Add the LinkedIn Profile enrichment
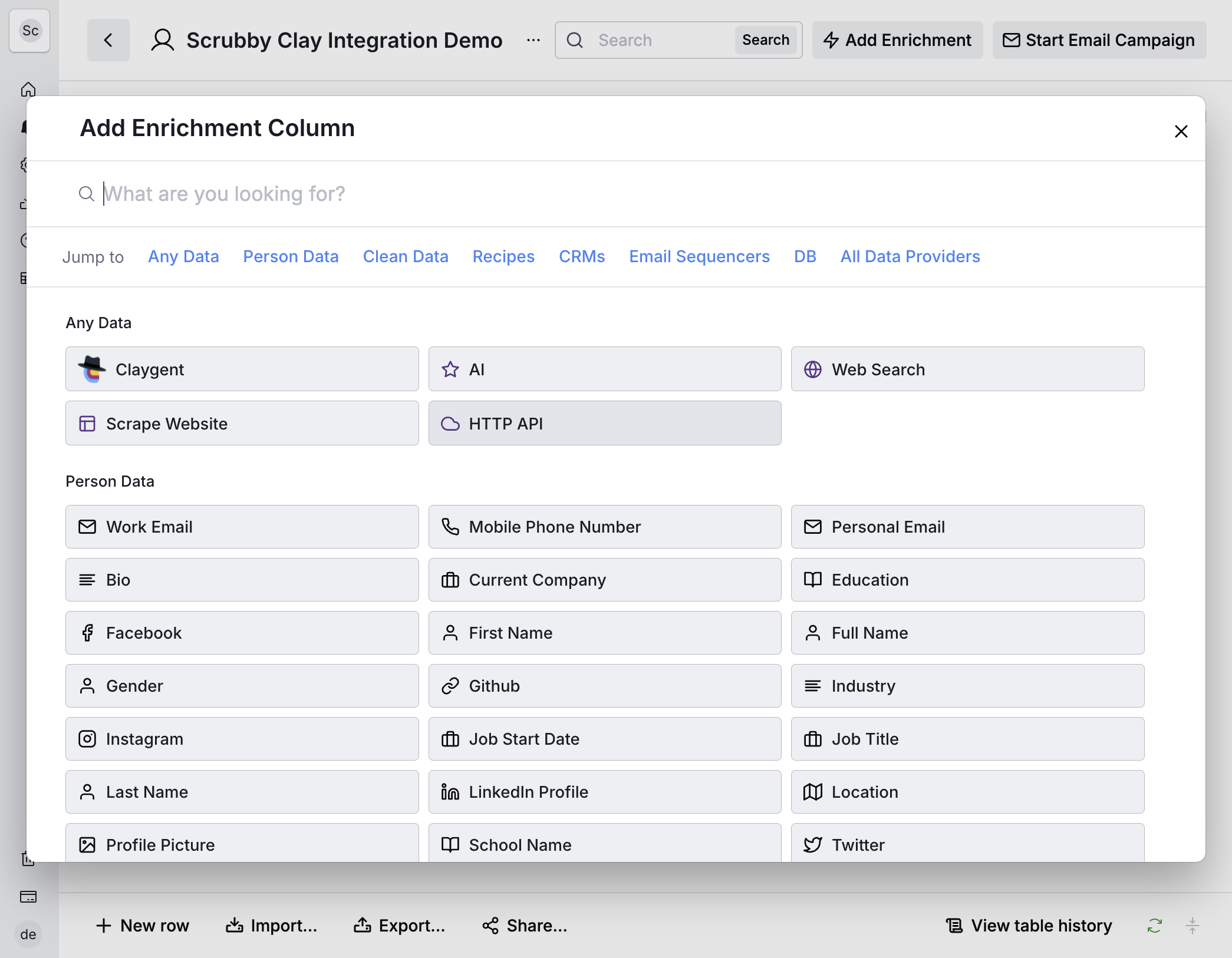Viewport: 1232px width, 958px height. [x=604, y=792]
